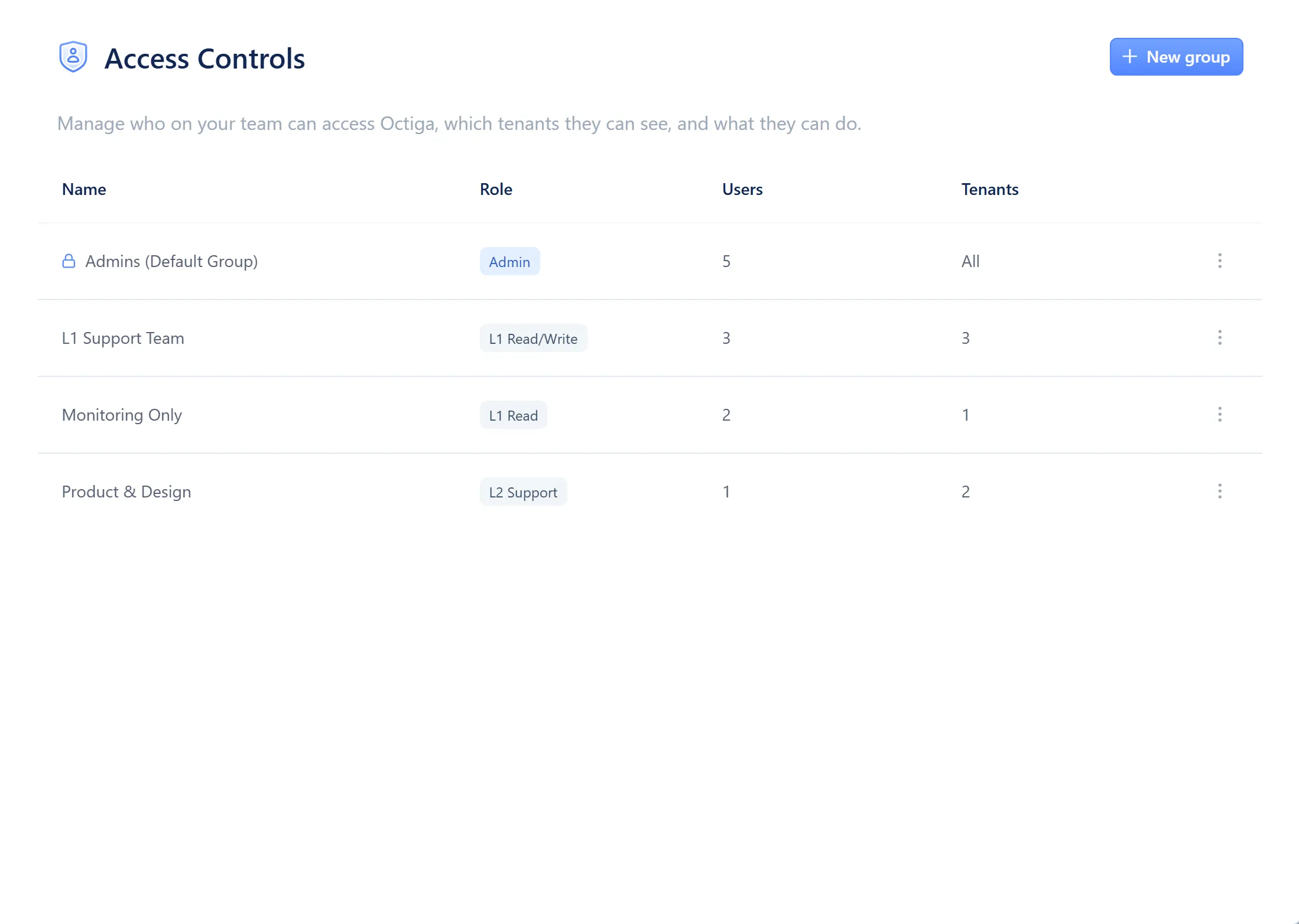
Task: Click the Manage who on your team description
Action: click(459, 123)
